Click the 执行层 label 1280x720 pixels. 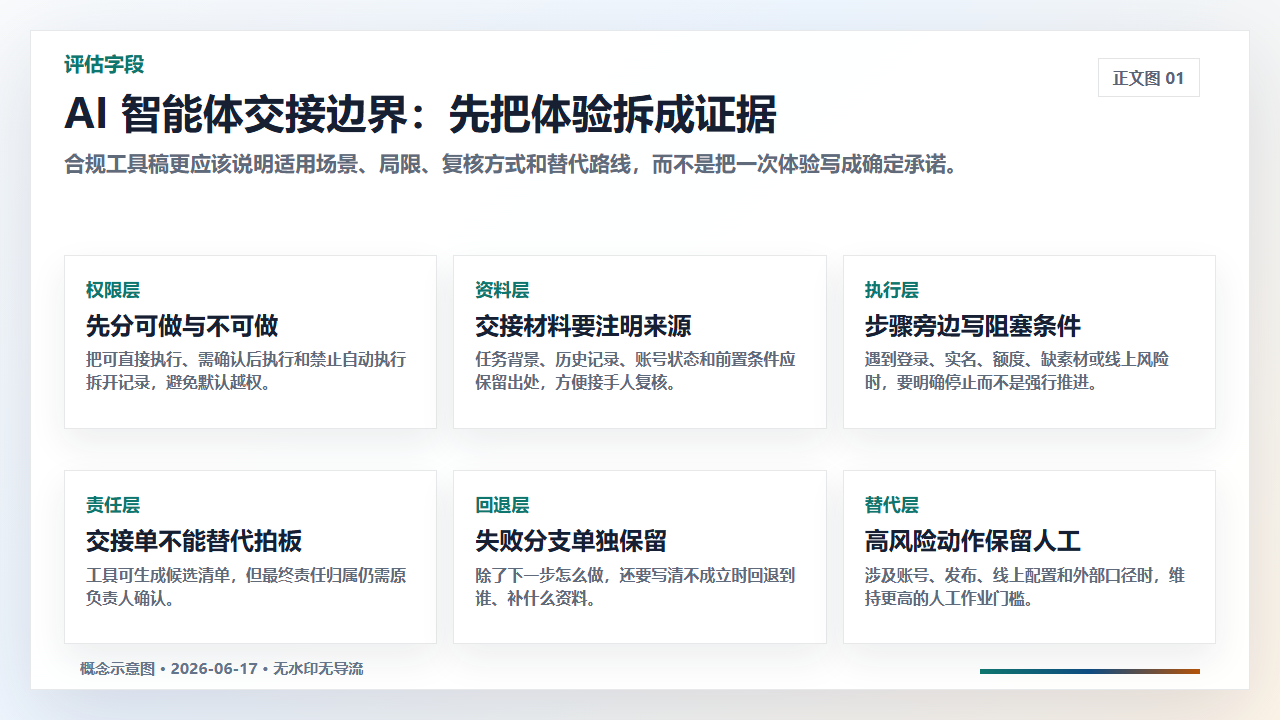pos(892,291)
